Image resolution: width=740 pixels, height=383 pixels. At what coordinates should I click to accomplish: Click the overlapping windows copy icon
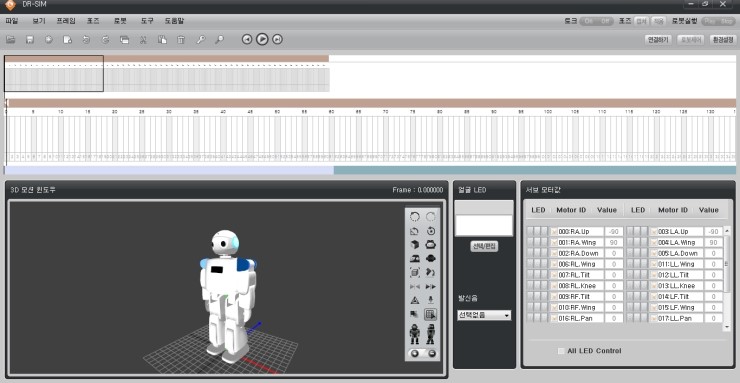tap(125, 40)
